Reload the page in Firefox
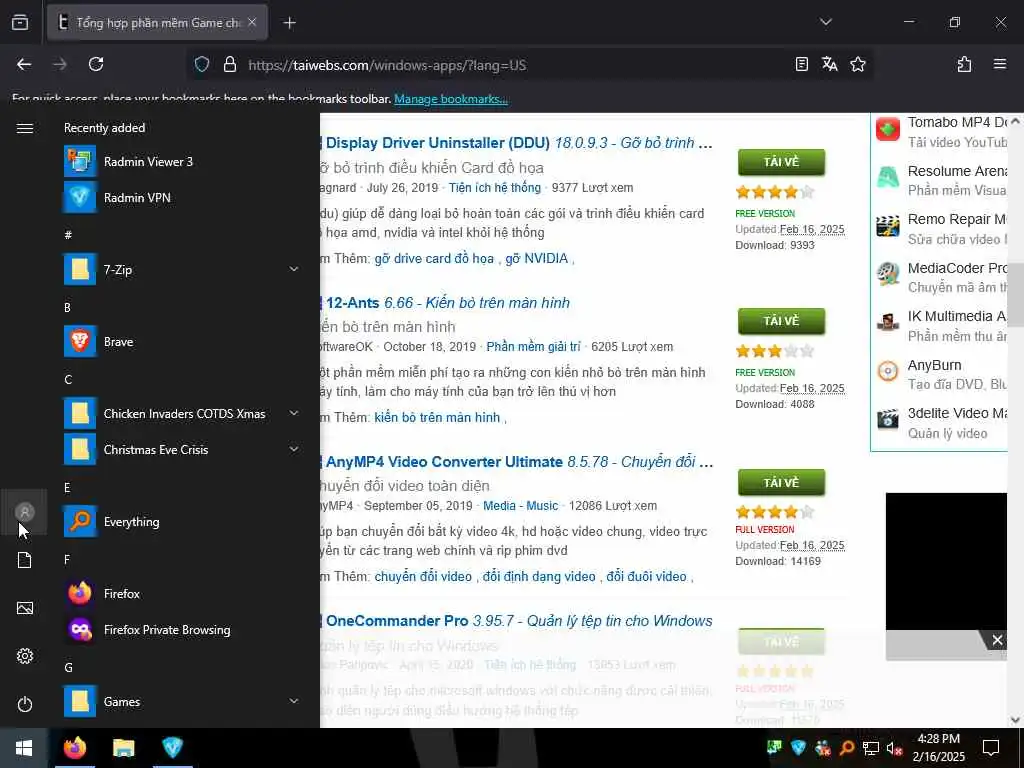This screenshot has height=768, width=1024. [x=96, y=64]
